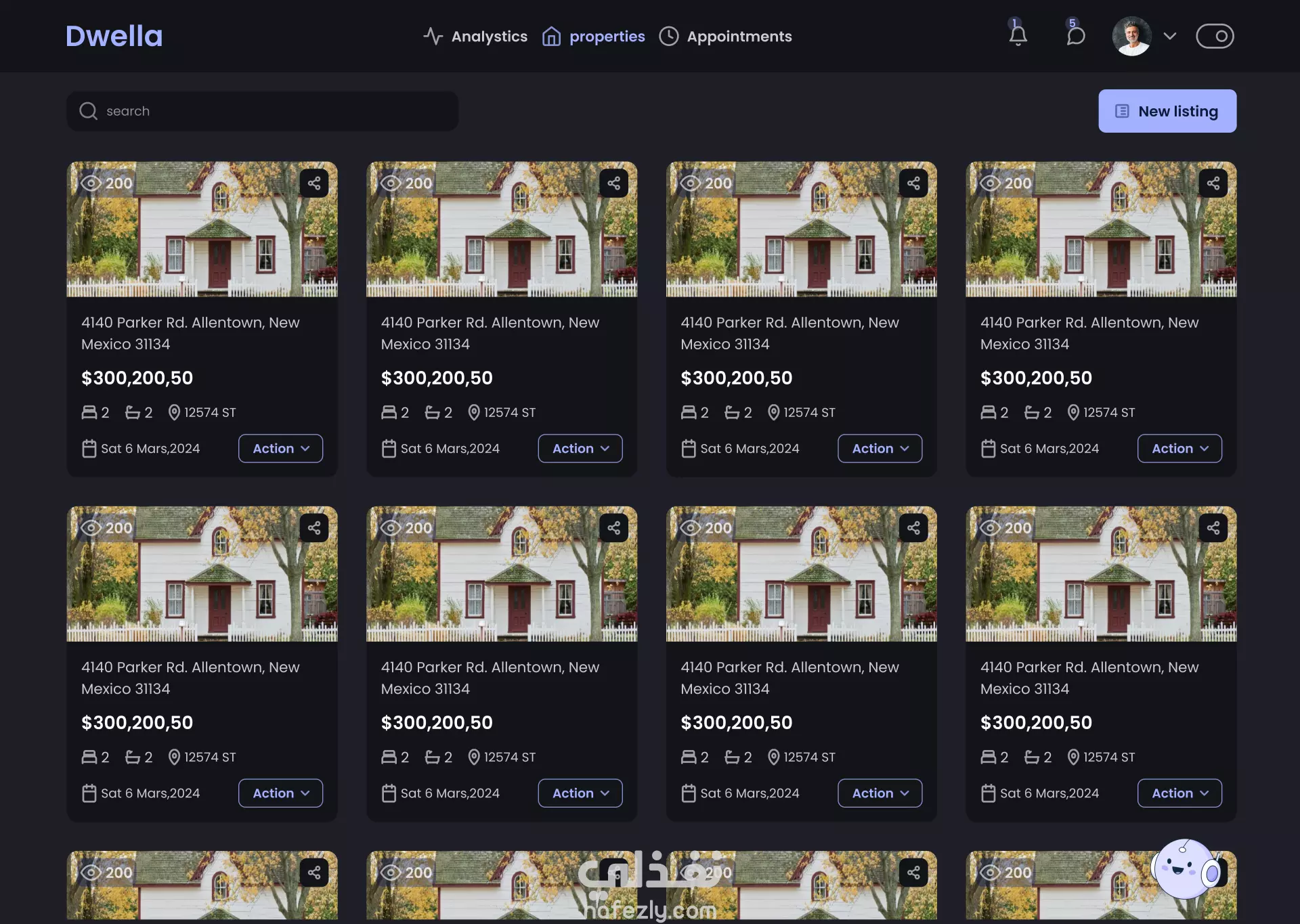Open the notifications bell icon
Screen dimensions: 1300x924
[x=1018, y=35]
